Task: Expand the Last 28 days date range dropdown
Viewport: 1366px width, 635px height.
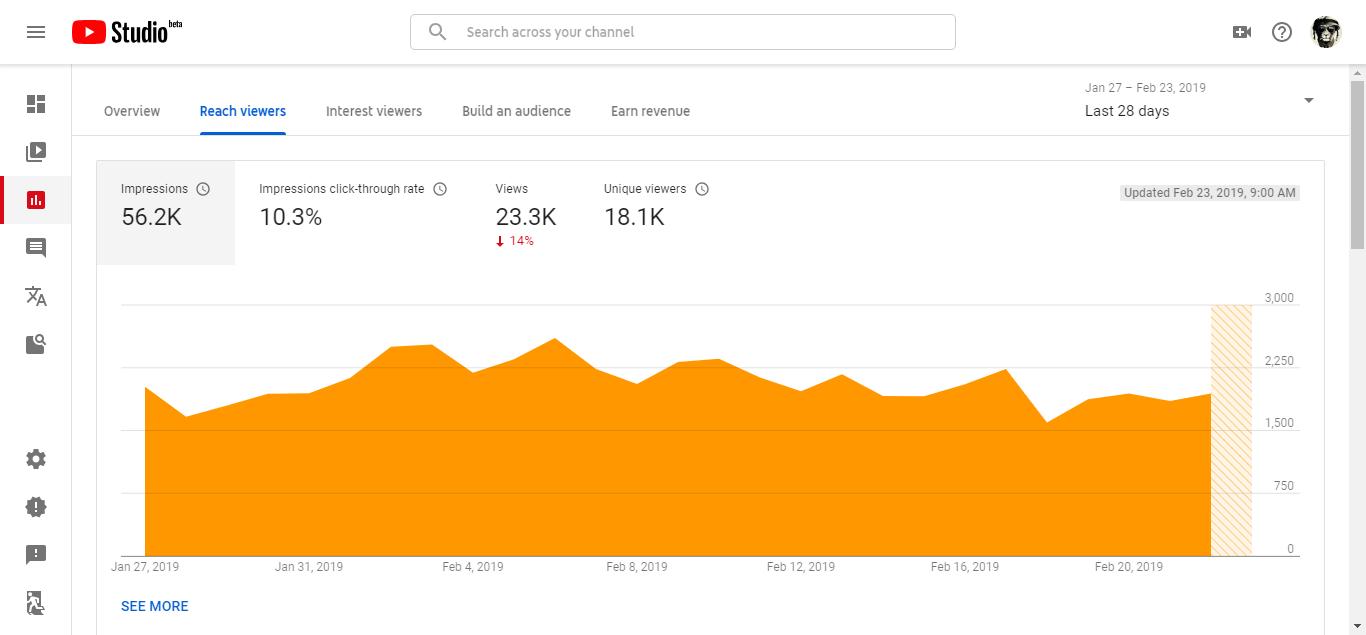Action: (x=1308, y=101)
